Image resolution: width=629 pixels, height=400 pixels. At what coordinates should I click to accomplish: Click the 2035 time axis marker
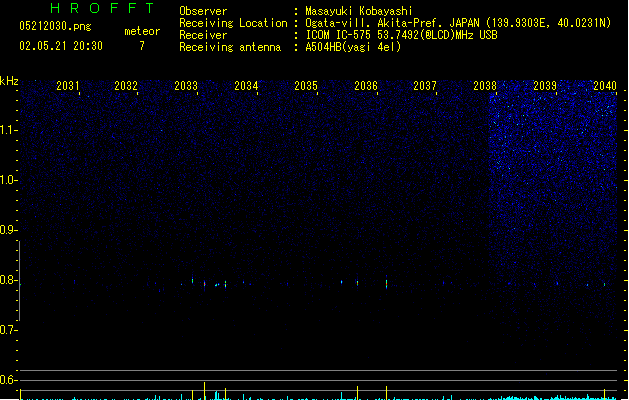306,86
